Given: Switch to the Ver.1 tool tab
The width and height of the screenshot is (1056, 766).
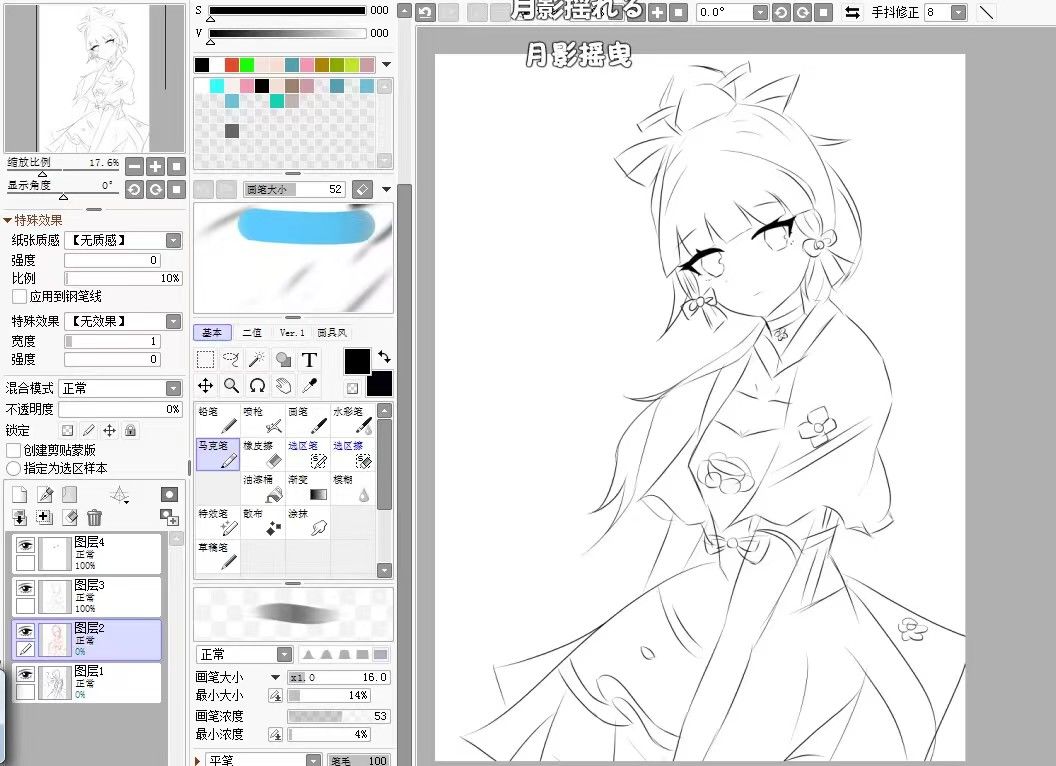Looking at the screenshot, I should coord(292,333).
